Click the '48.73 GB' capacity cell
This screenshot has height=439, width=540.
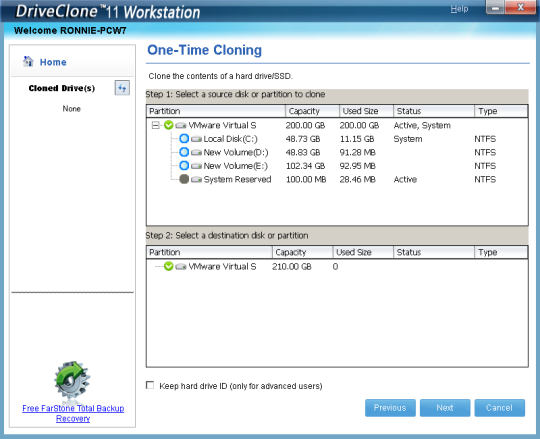click(303, 139)
